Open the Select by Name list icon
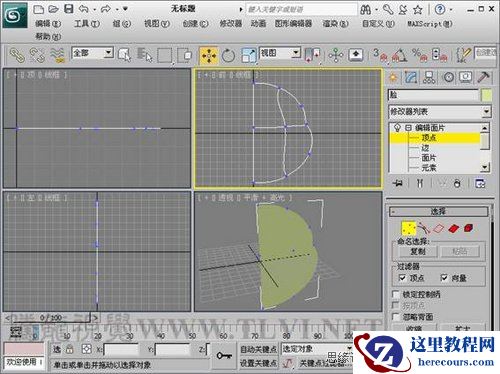Viewport: 500px width, 374px height. [x=145, y=55]
